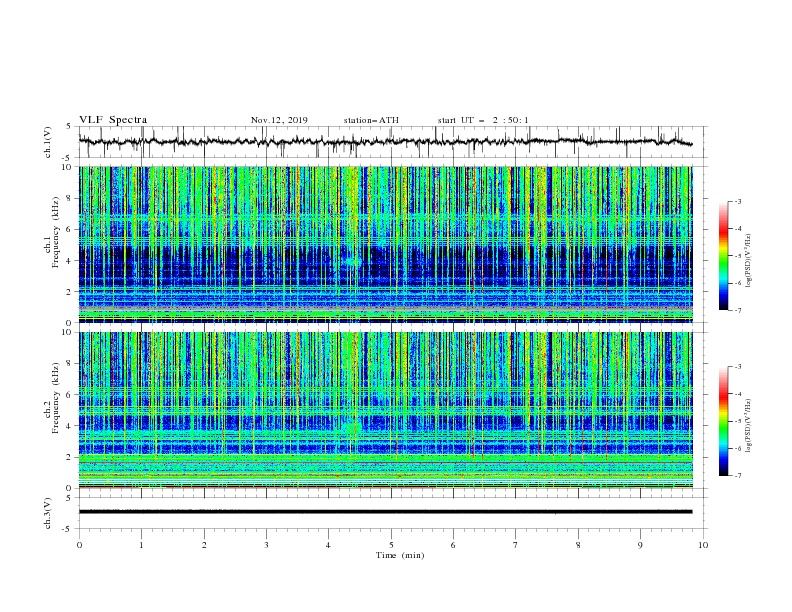This screenshot has width=792, height=612.
Task: Click the "Time (min)" axis title
Action: [x=400, y=555]
